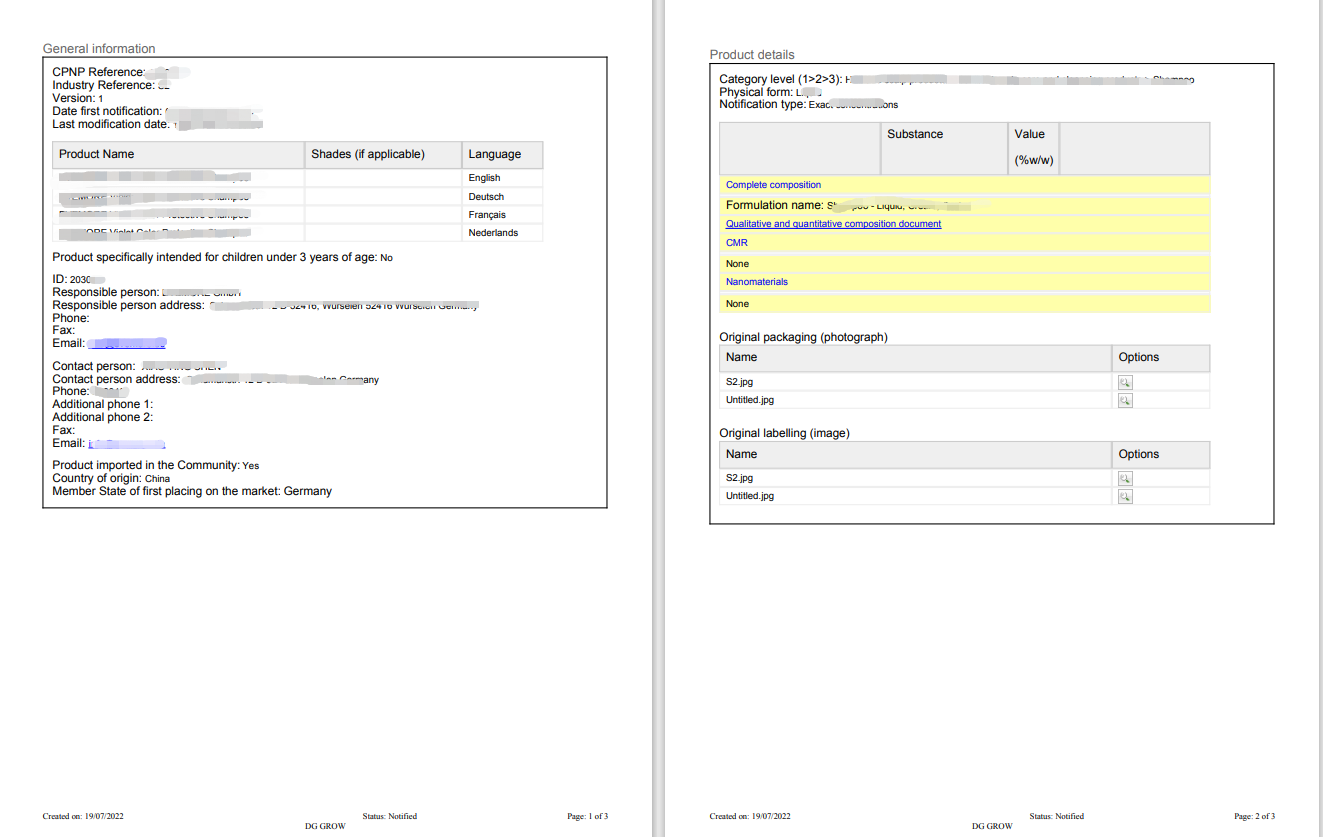Select Page: 1 of 3 footer text
1323x837 pixels.
pyautogui.click(x=587, y=816)
